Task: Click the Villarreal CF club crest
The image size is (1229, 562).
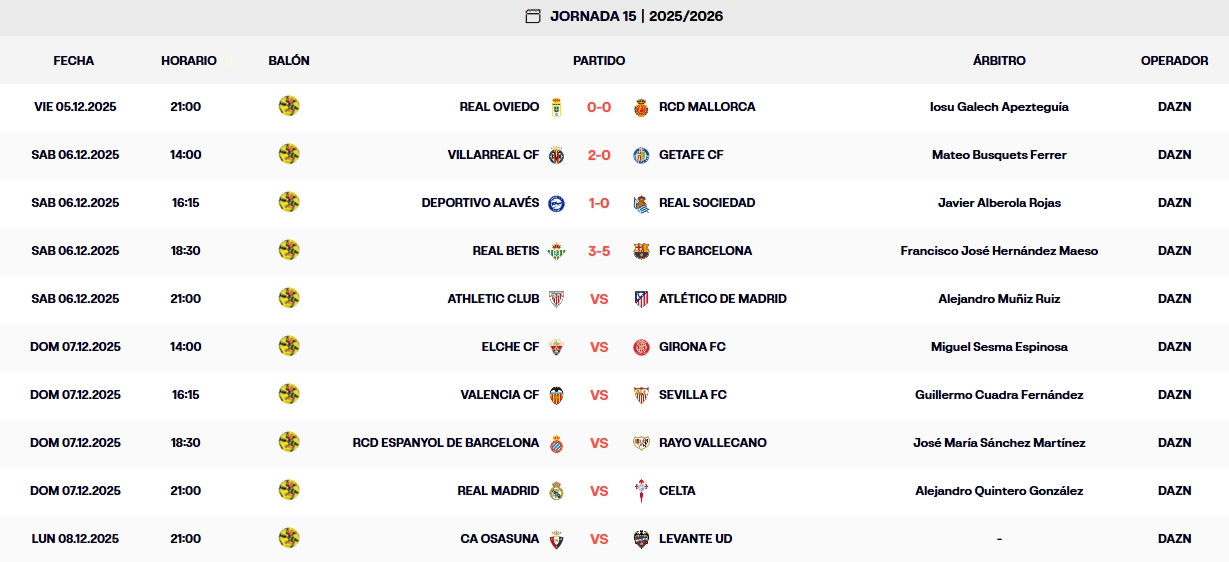Action: [557, 155]
